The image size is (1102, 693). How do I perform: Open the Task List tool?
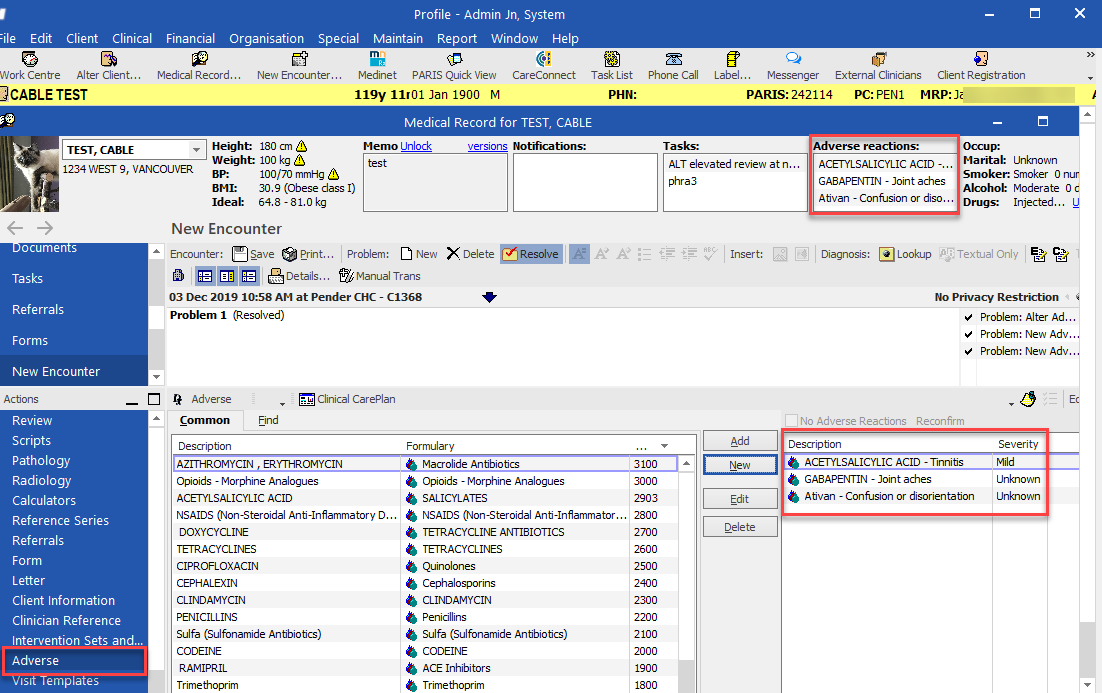tap(611, 66)
